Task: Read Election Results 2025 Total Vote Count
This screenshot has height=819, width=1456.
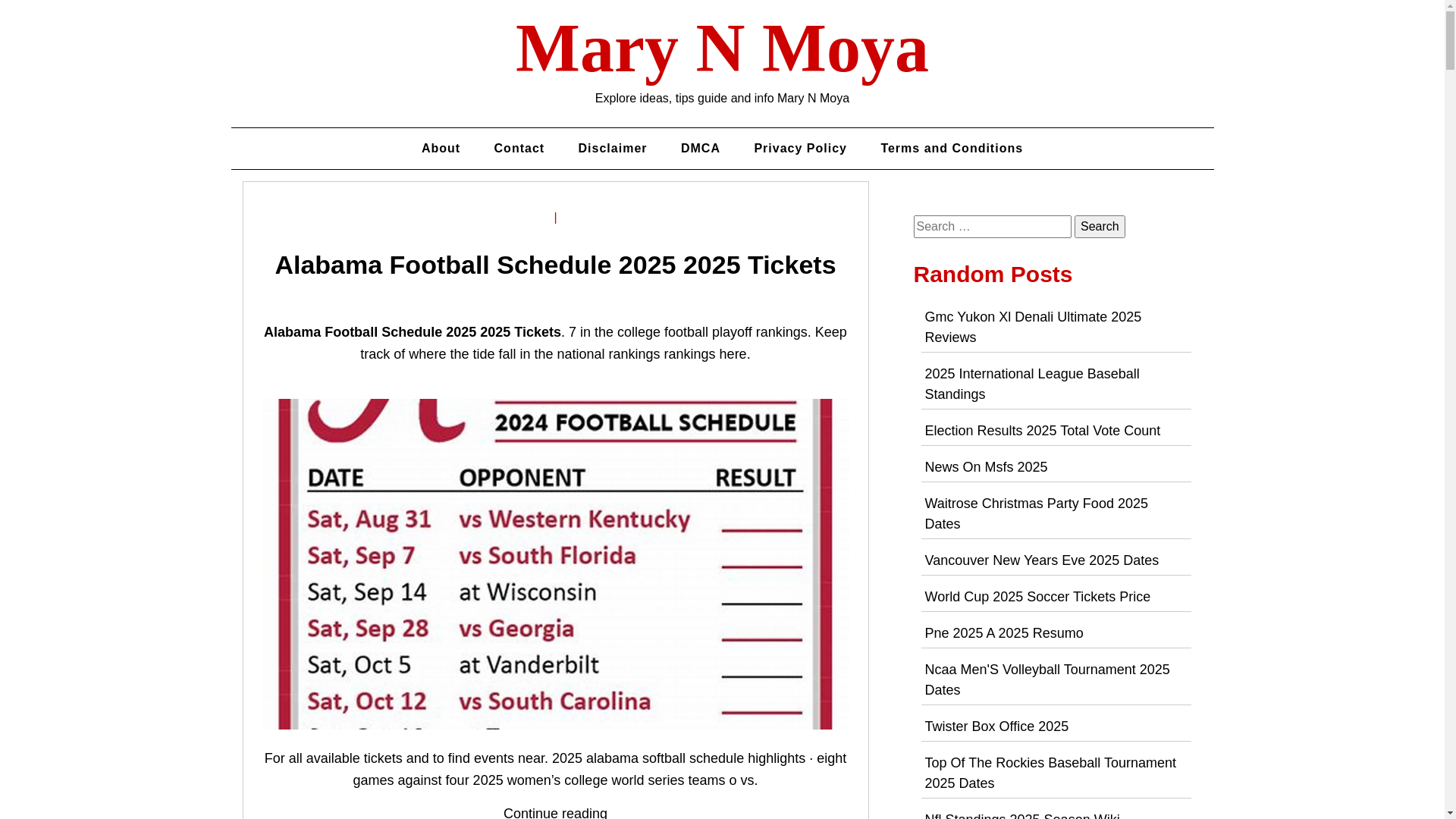Action: (x=1042, y=431)
